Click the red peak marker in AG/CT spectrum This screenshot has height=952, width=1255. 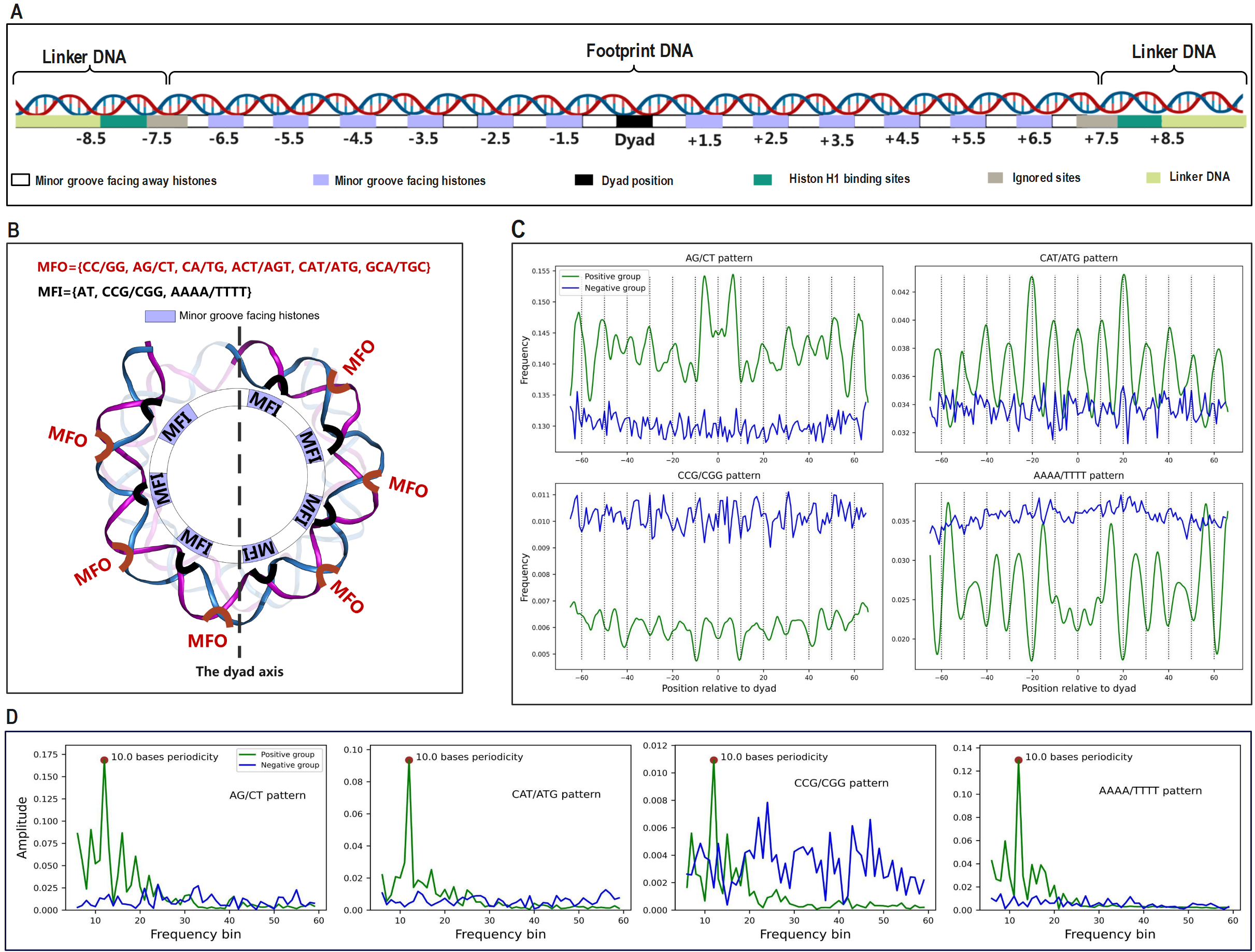pyautogui.click(x=104, y=760)
